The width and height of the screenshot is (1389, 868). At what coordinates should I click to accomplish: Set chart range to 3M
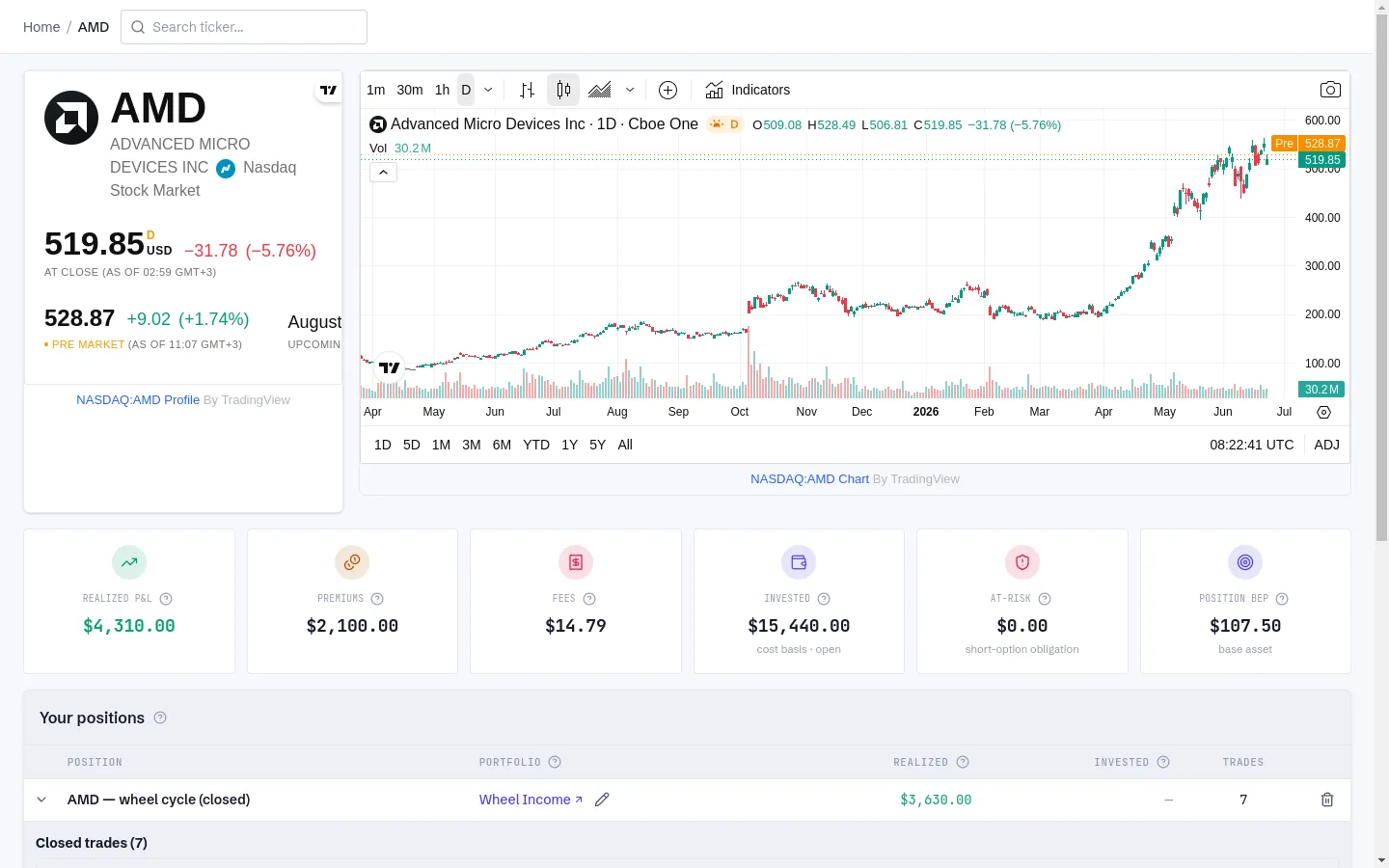(x=472, y=445)
